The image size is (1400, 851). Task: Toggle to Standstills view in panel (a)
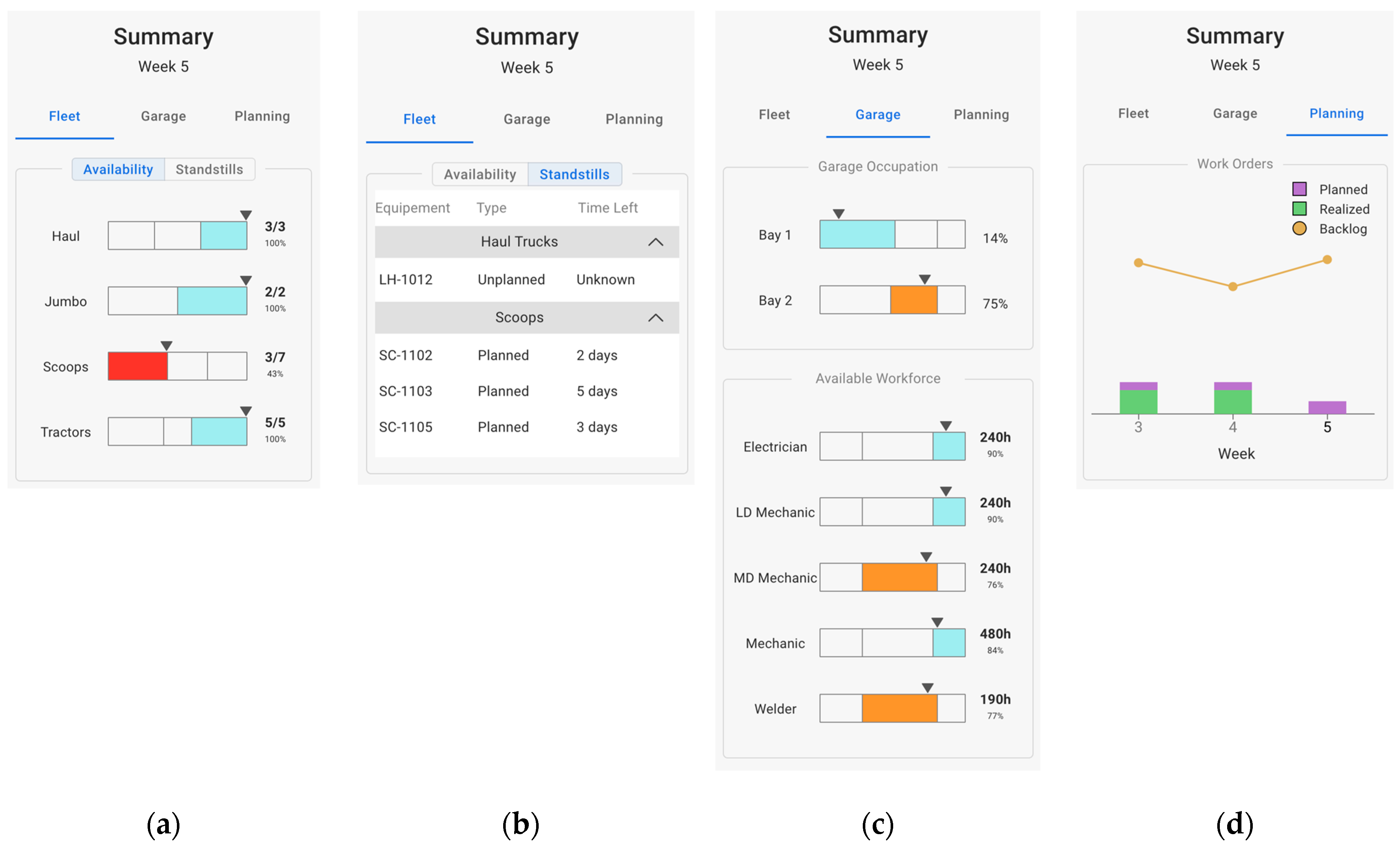point(209,169)
